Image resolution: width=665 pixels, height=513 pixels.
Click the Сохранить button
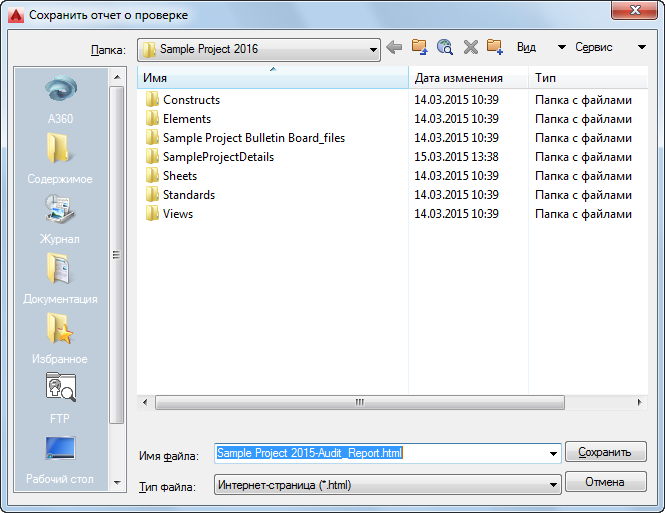click(606, 452)
